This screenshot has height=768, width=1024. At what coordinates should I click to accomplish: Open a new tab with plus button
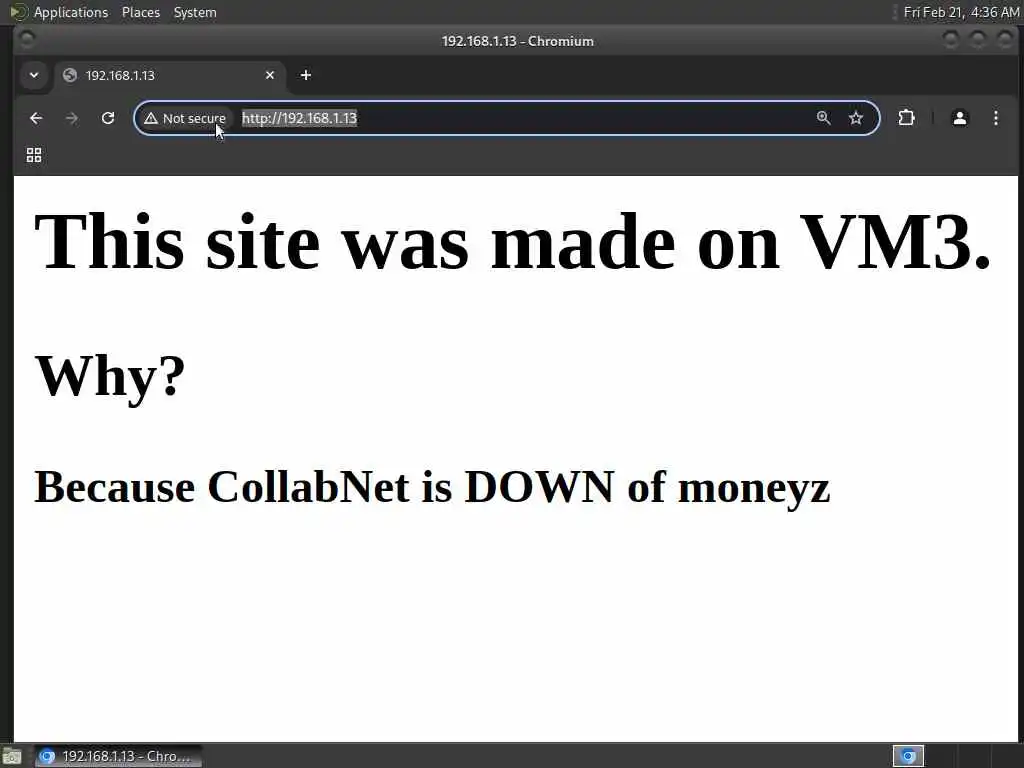pos(306,75)
